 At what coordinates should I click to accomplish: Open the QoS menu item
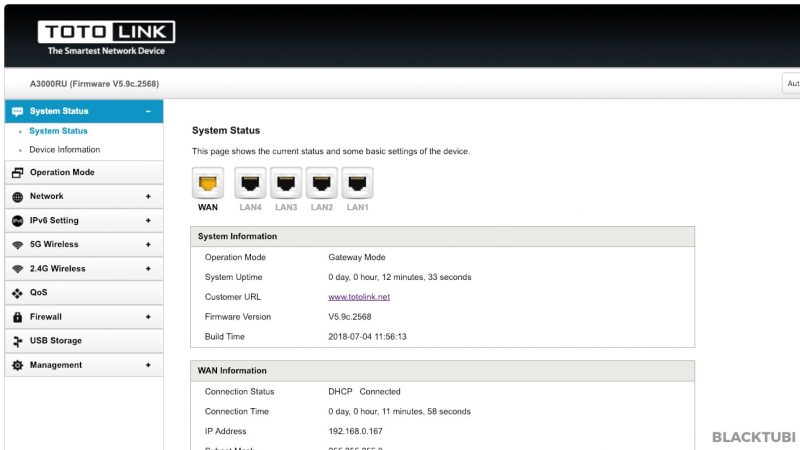click(84, 293)
